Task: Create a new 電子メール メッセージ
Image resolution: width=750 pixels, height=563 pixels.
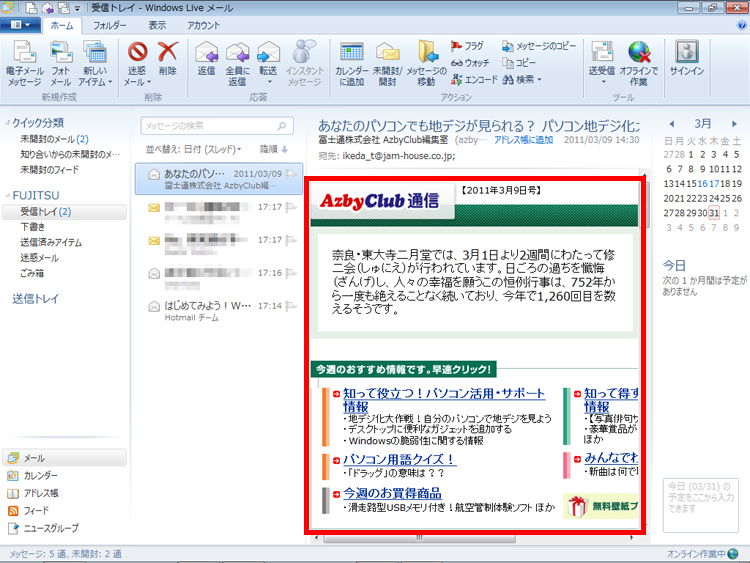Action: (x=24, y=64)
